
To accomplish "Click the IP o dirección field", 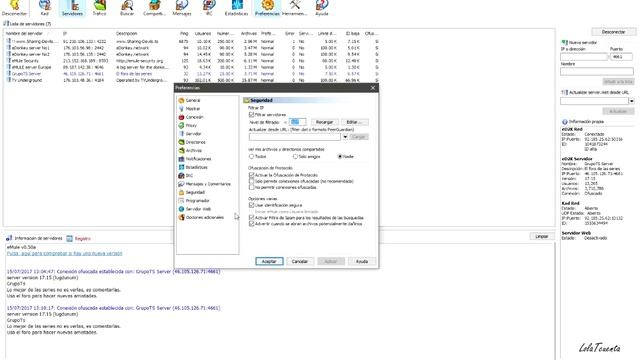I will click(x=584, y=57).
